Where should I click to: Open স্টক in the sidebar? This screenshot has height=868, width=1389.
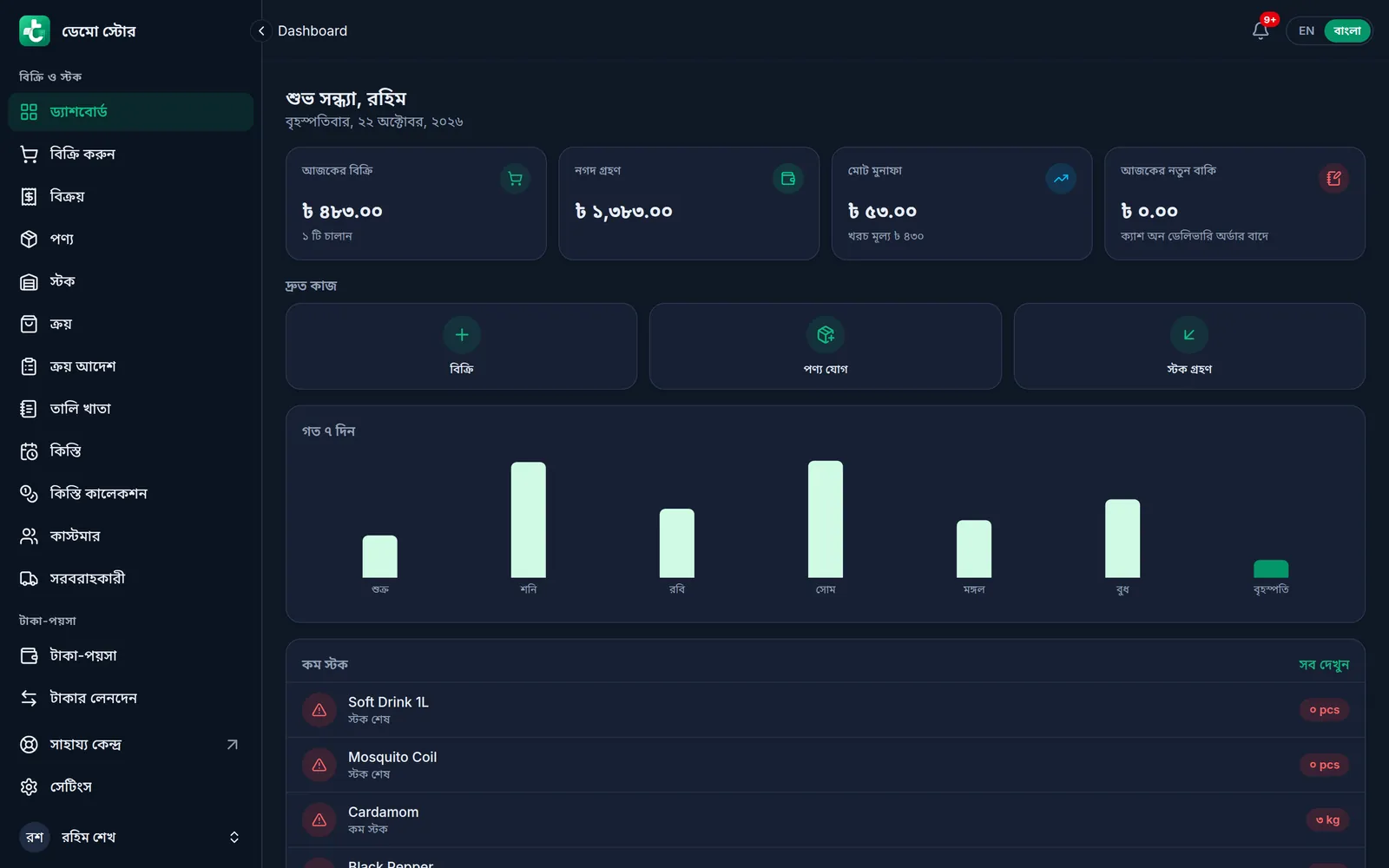(131, 281)
